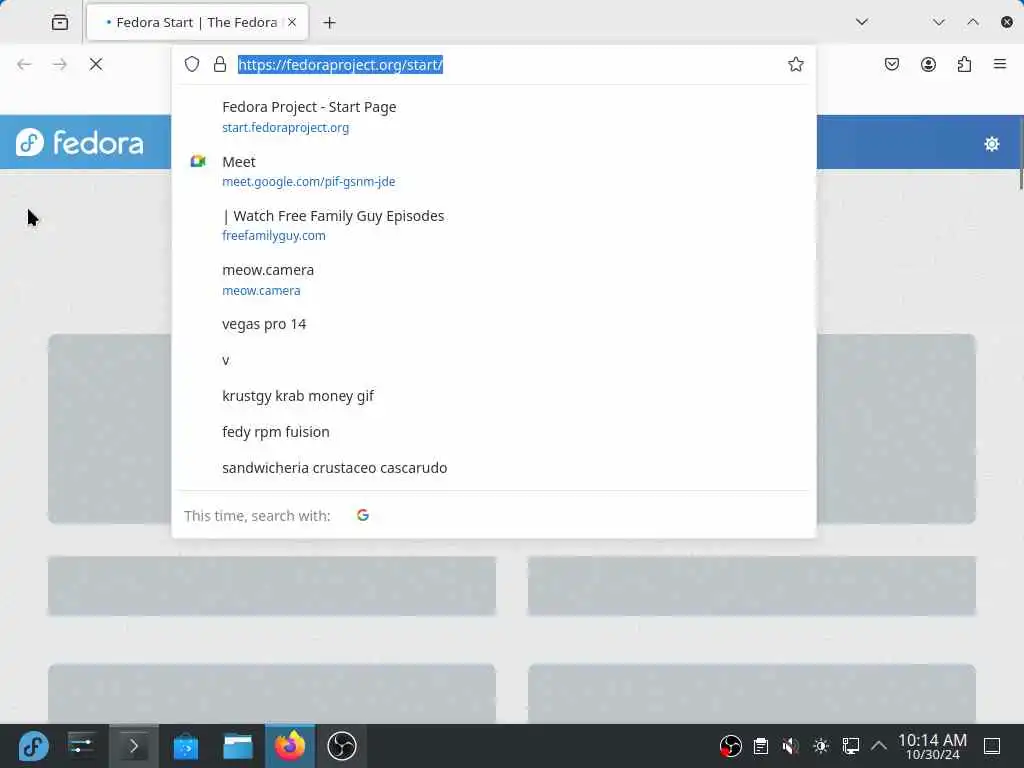This screenshot has height=768, width=1024.
Task: Save page to Pocket
Action: (892, 64)
